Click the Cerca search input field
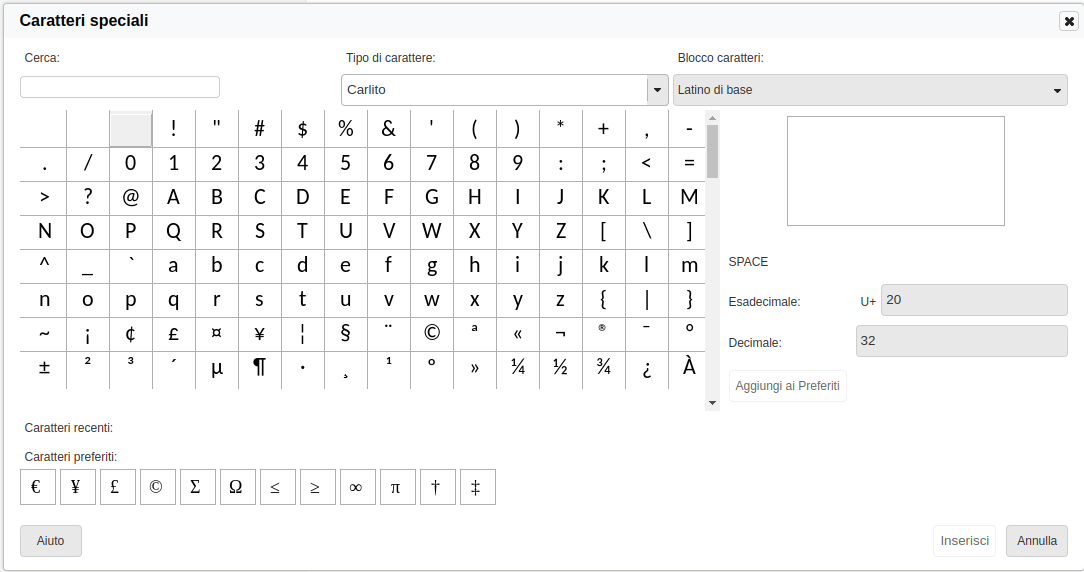The image size is (1084, 572). click(120, 87)
